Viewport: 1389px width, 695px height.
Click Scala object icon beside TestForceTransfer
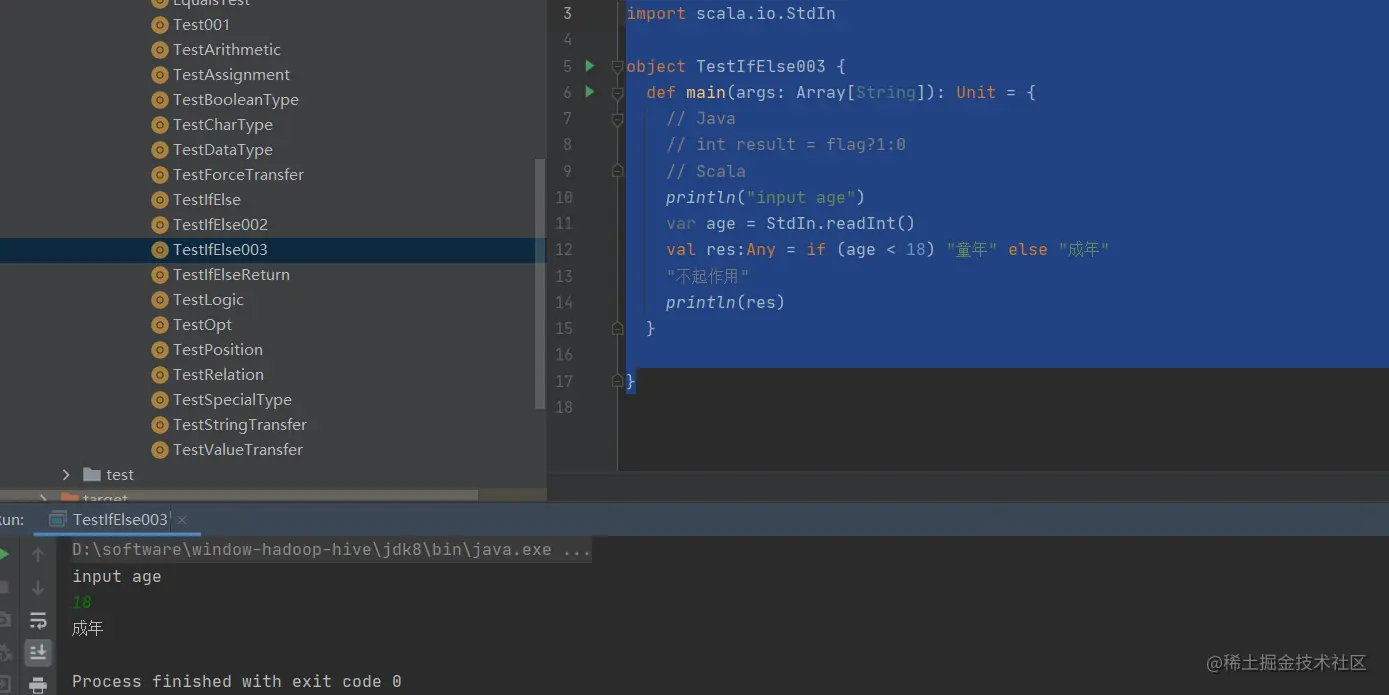[x=159, y=175]
